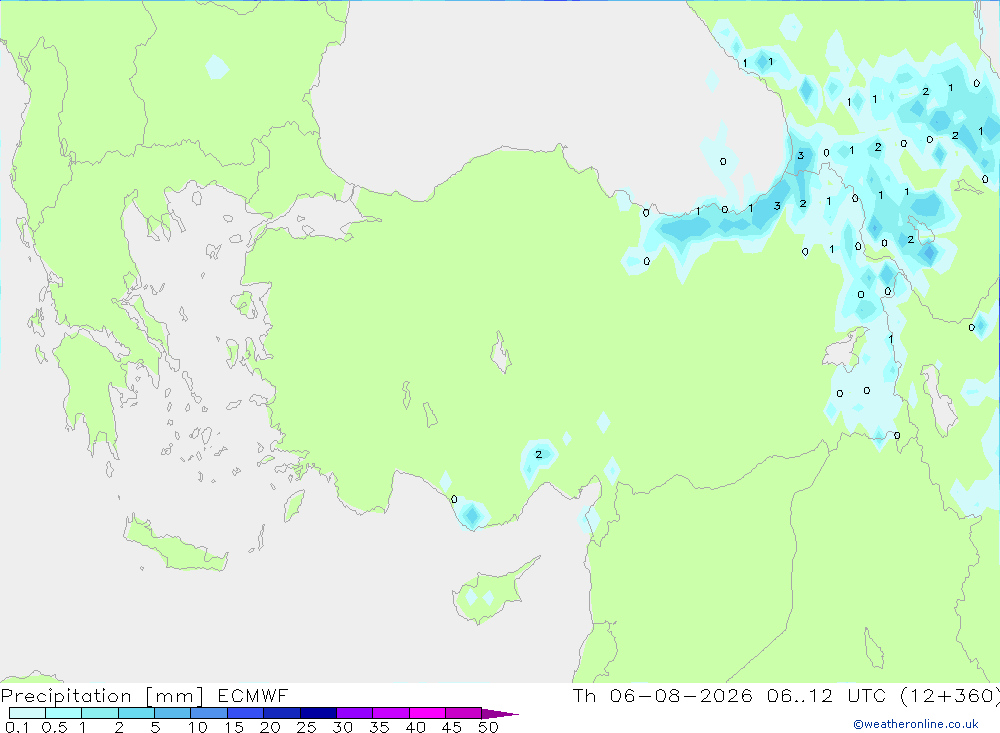Click the 'Th 06-08-2026' date text
Image resolution: width=1000 pixels, height=733 pixels.
tap(663, 696)
